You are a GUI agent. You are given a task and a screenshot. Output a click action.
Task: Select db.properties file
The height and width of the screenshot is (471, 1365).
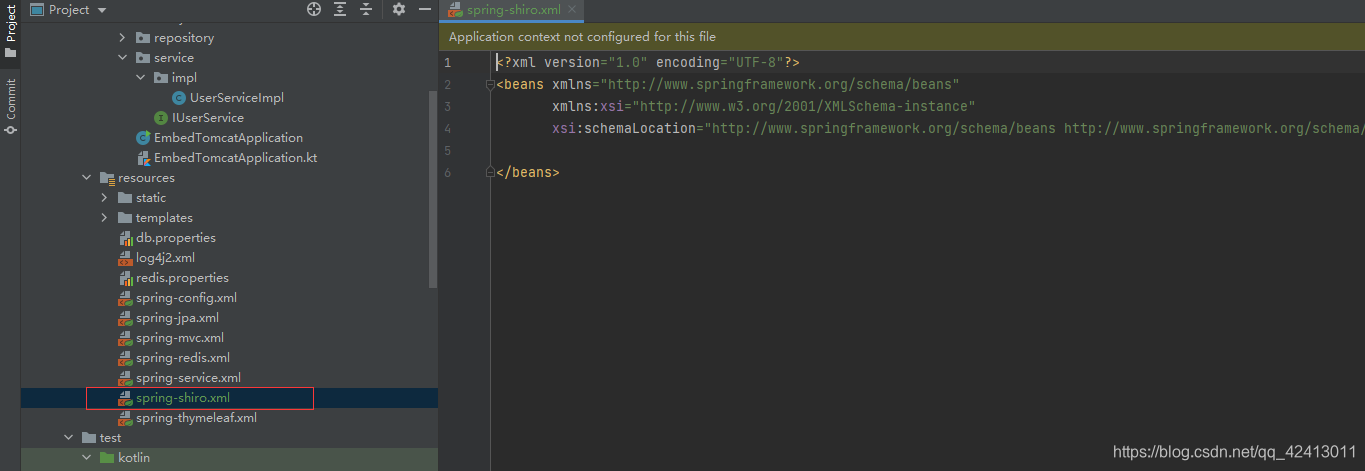(x=176, y=237)
